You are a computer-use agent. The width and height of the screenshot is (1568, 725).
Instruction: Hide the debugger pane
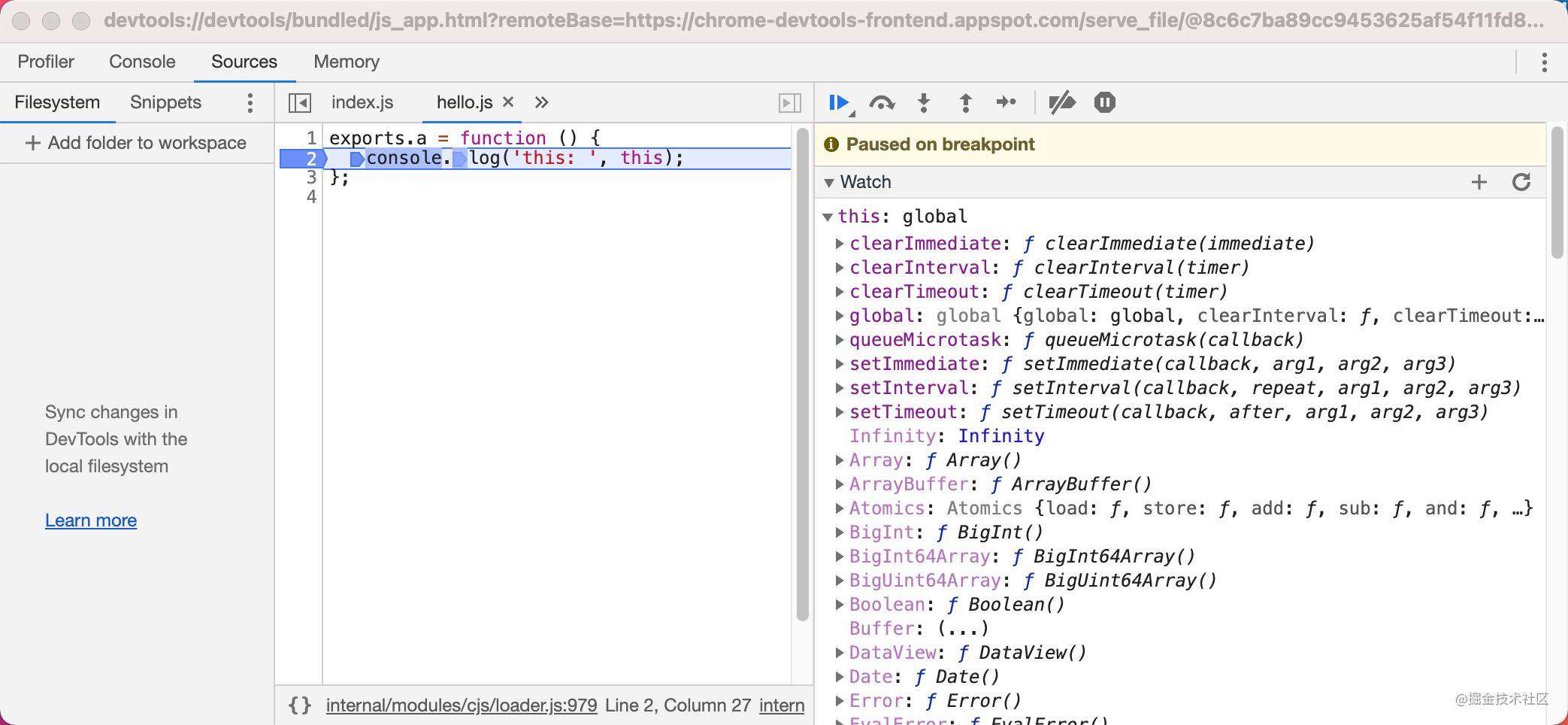pyautogui.click(x=789, y=102)
